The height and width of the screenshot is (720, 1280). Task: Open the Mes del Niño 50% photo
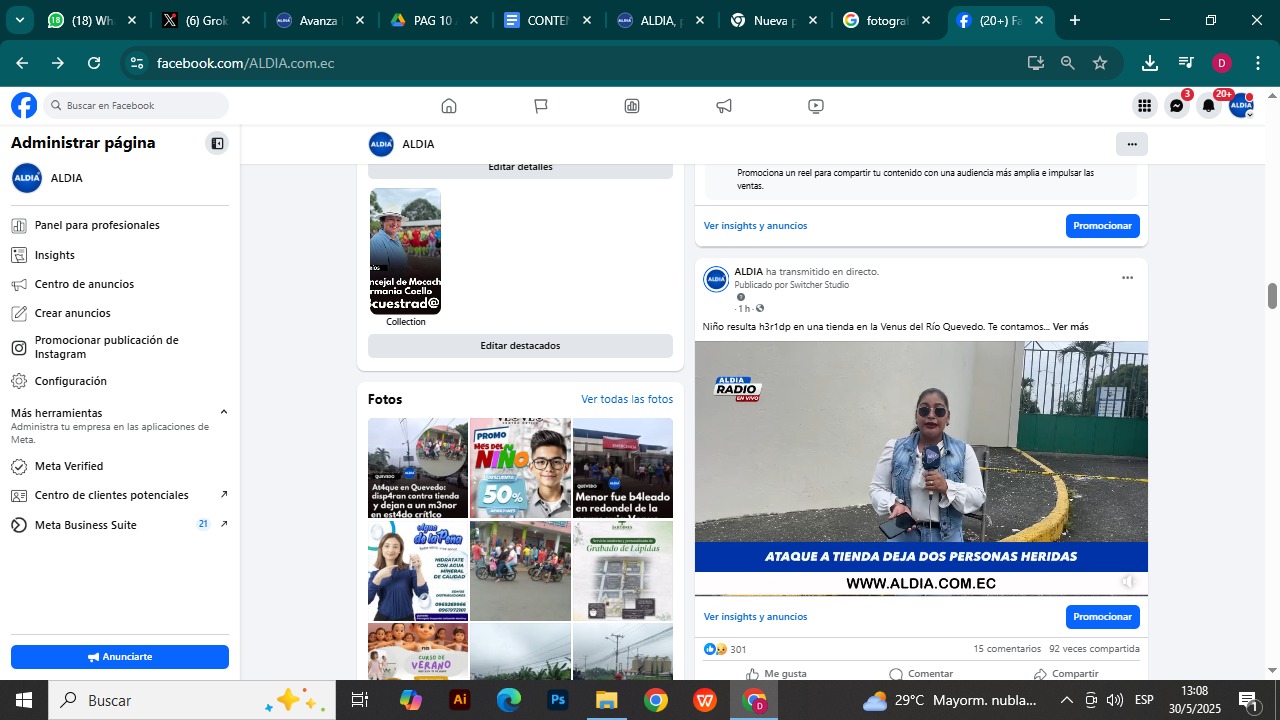pyautogui.click(x=520, y=468)
